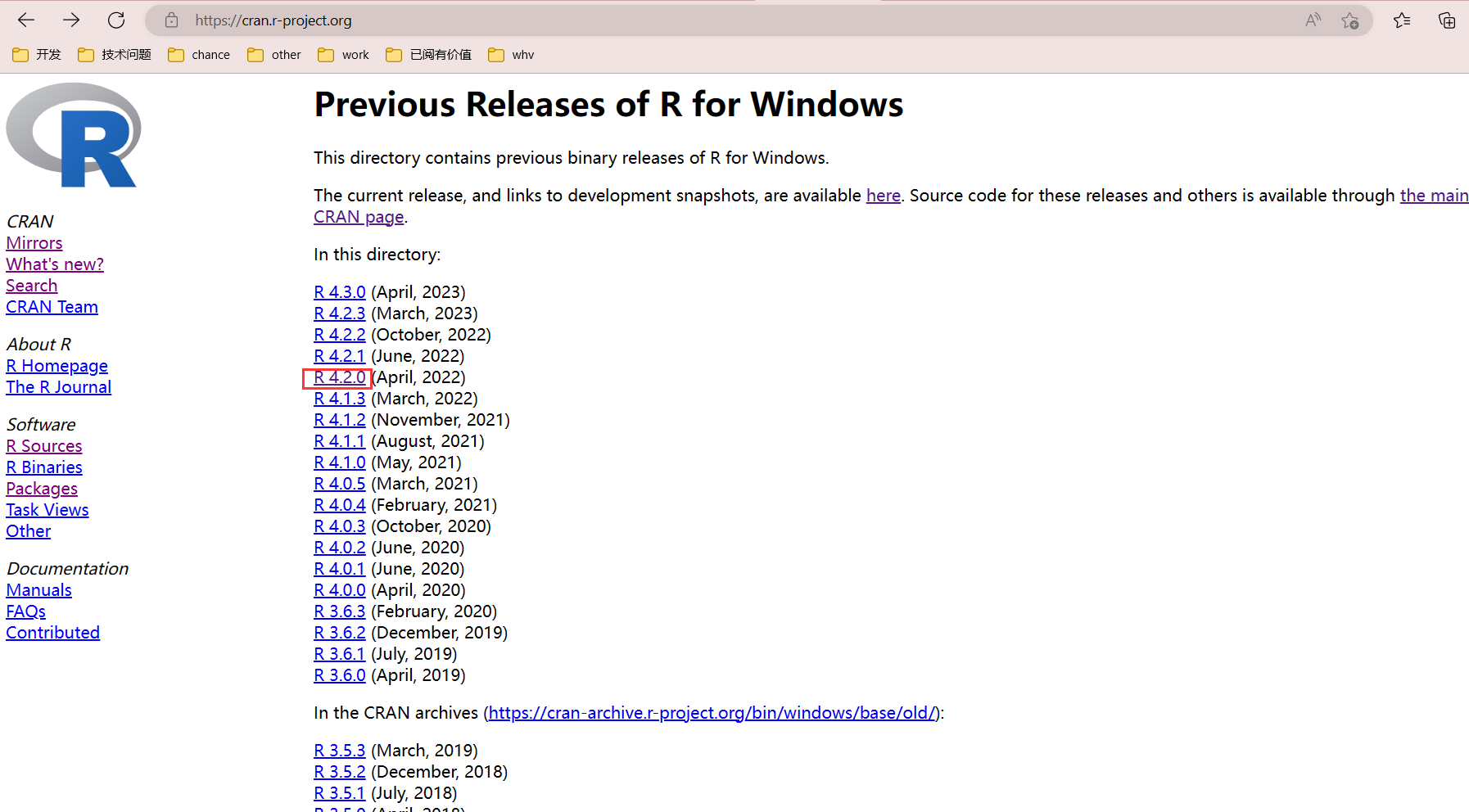The image size is (1469, 812).
Task: Open the R 4.1.0 release link
Action: click(x=340, y=462)
